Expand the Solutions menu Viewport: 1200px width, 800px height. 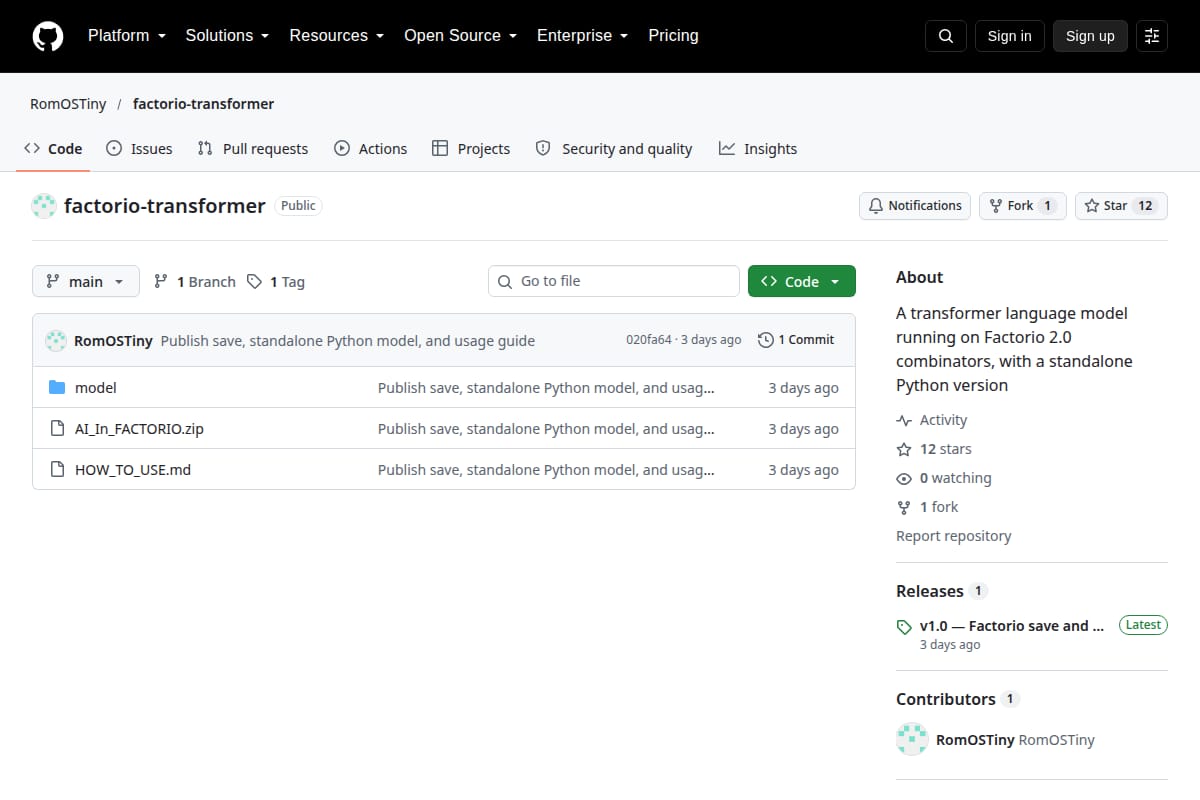[x=227, y=36]
